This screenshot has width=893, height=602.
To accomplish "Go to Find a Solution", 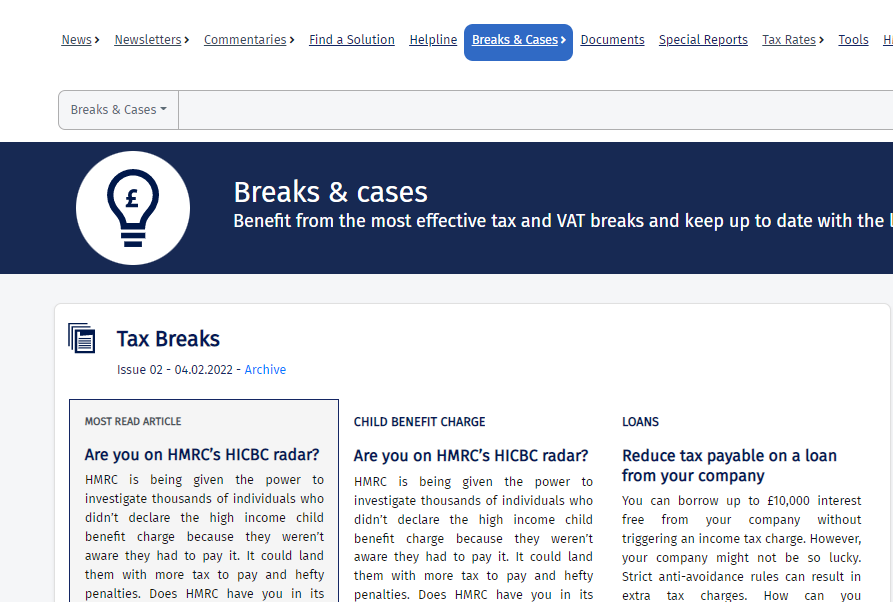I will pos(352,40).
